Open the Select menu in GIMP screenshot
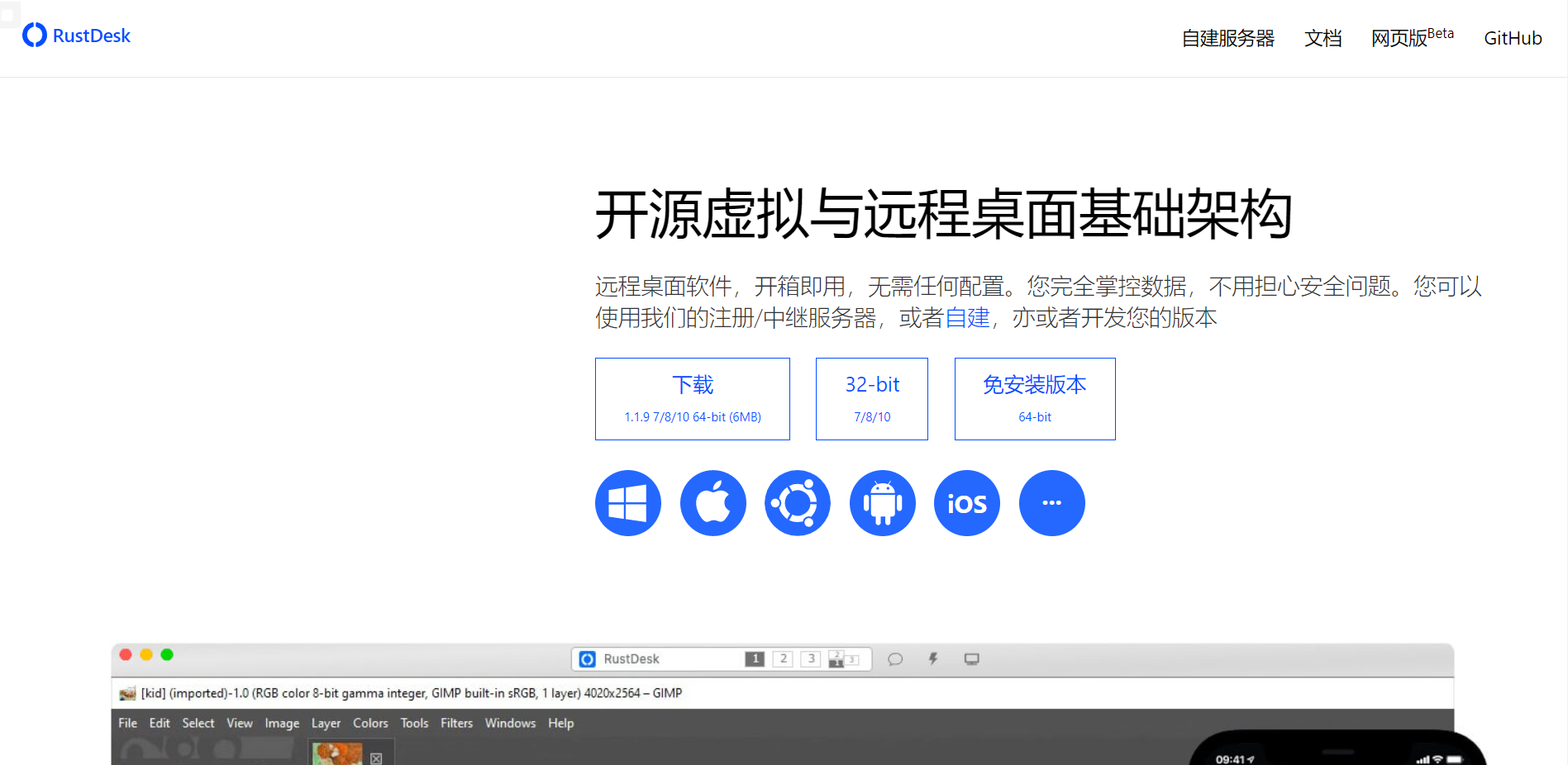Viewport: 1568px width, 765px height. [x=198, y=723]
